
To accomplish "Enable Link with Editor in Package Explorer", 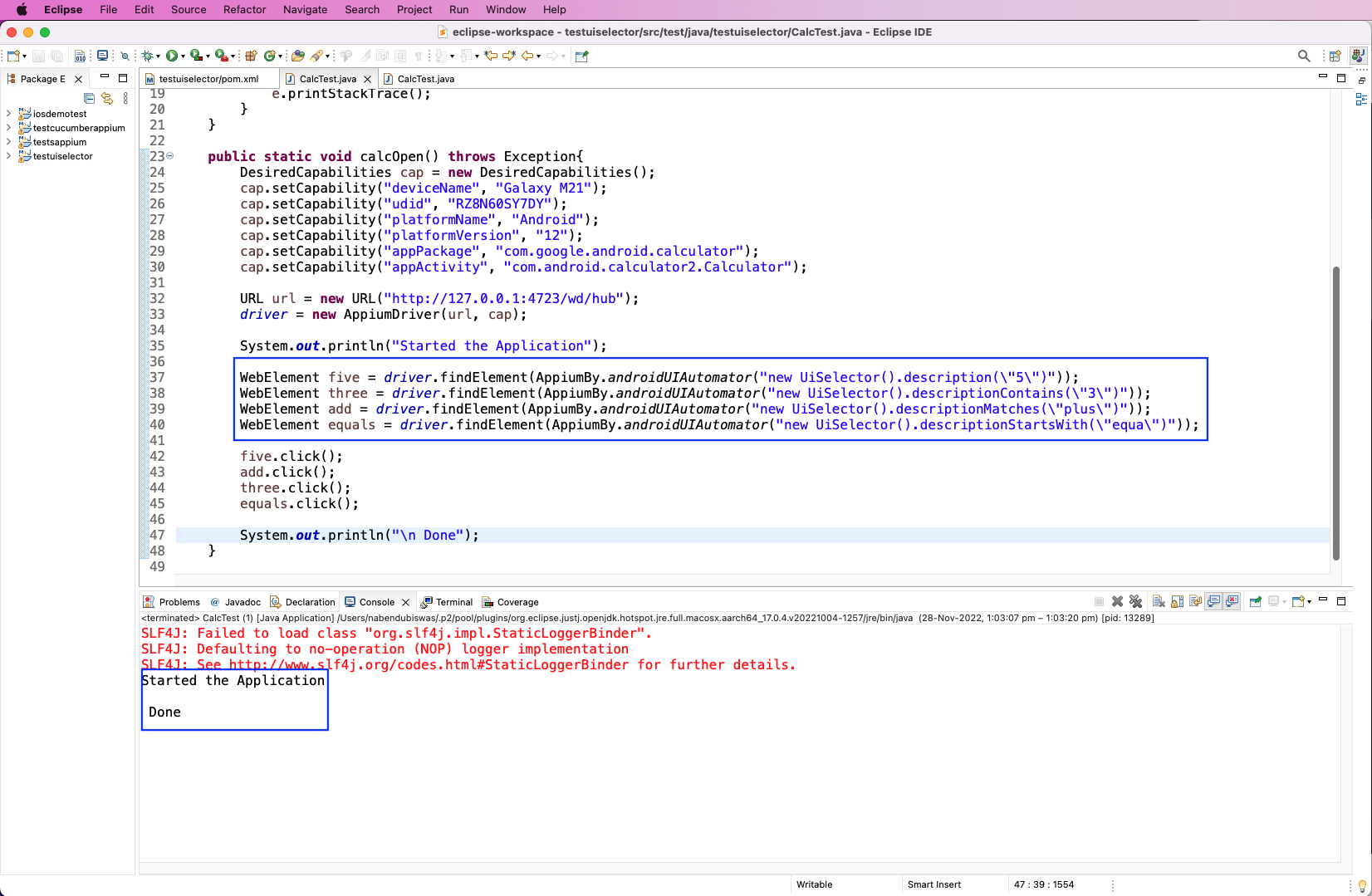I will pyautogui.click(x=107, y=98).
